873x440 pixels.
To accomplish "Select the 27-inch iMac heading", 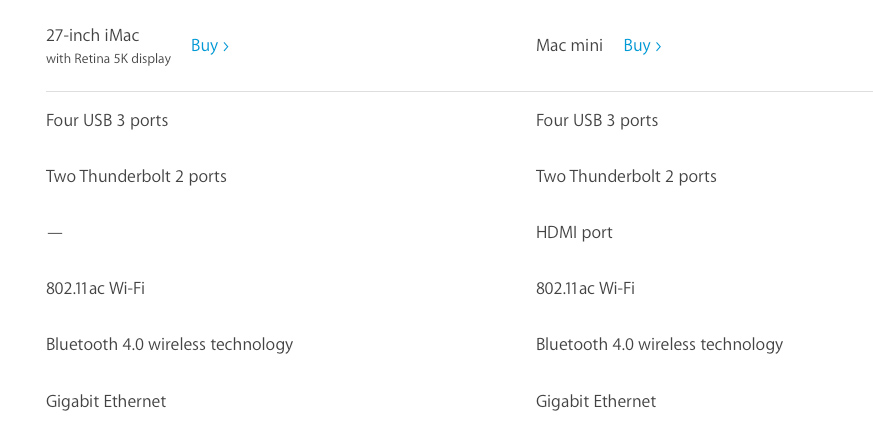I will (x=92, y=35).
